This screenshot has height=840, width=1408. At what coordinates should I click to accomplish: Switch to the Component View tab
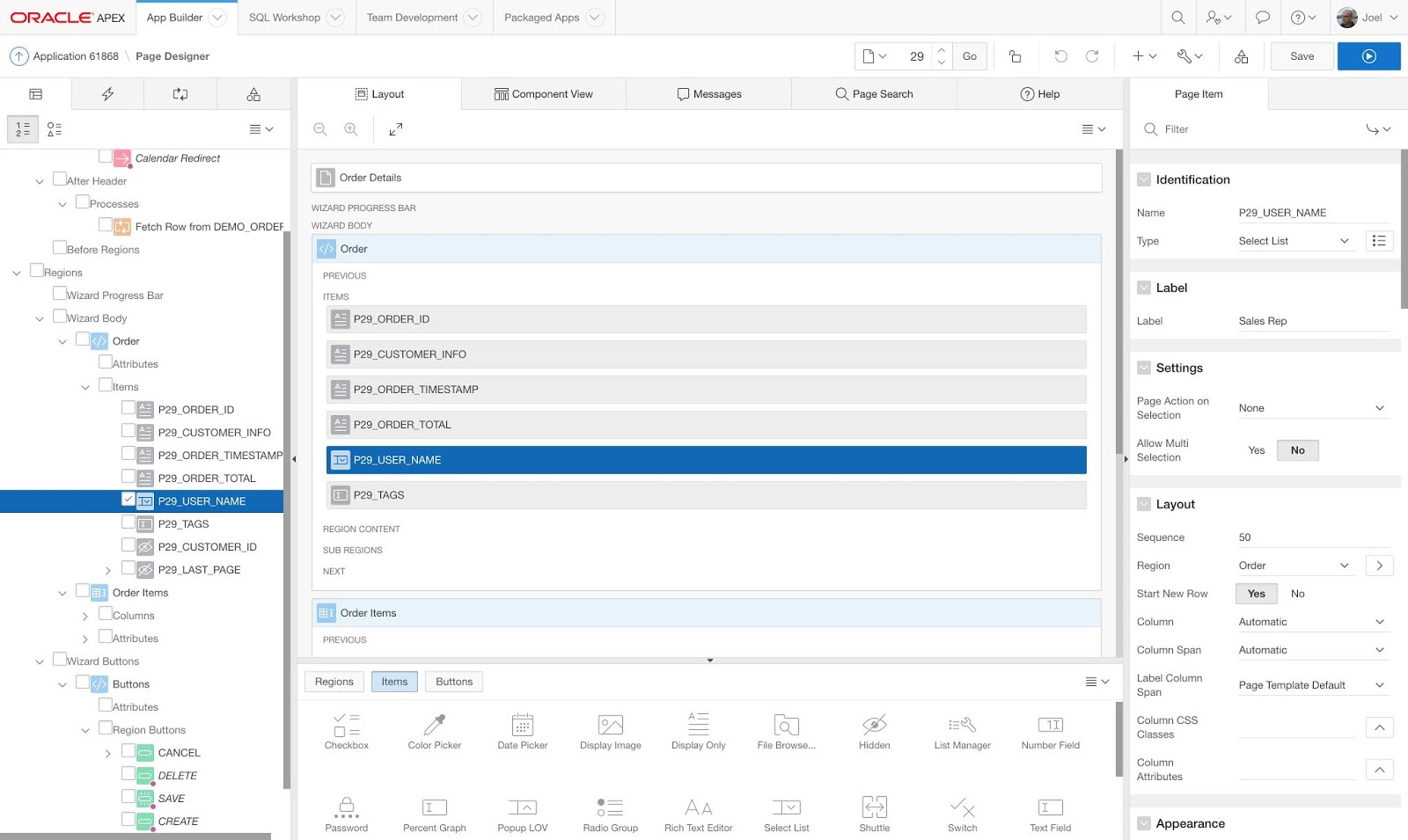tap(543, 94)
